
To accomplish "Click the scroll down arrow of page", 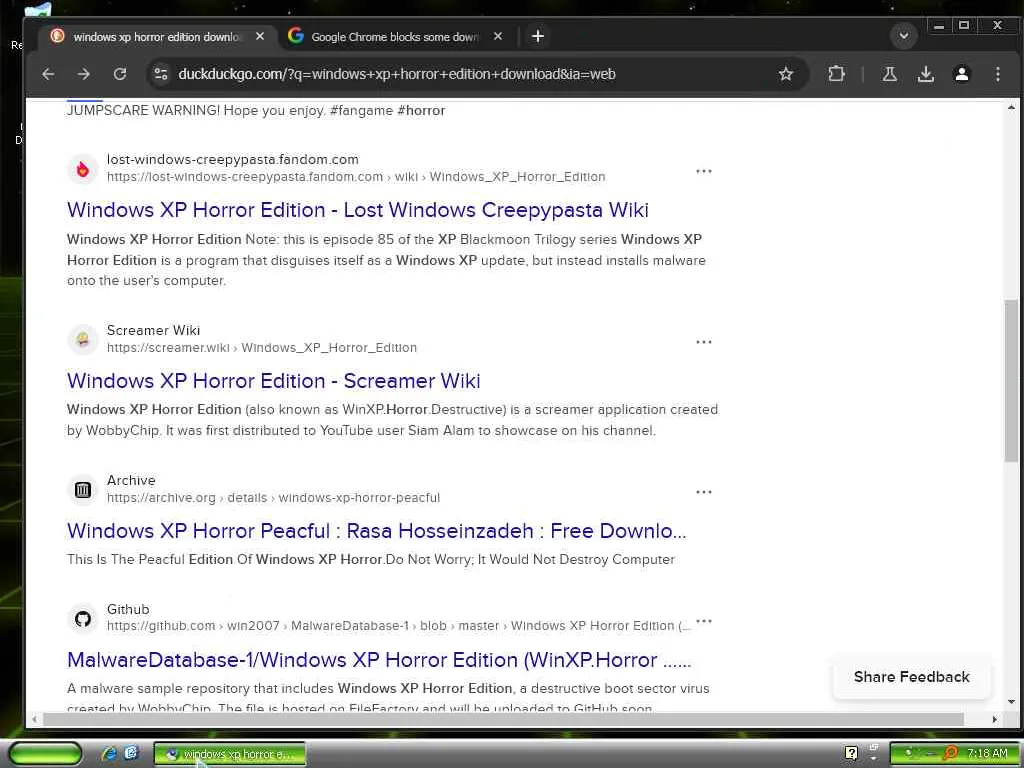I will coord(1011,702).
